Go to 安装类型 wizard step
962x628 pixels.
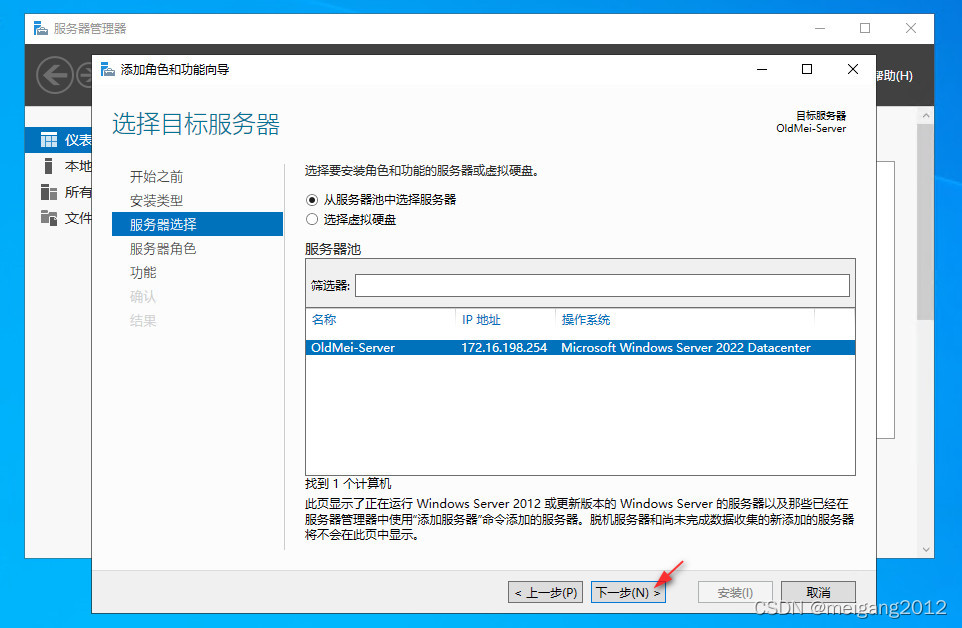pos(156,201)
